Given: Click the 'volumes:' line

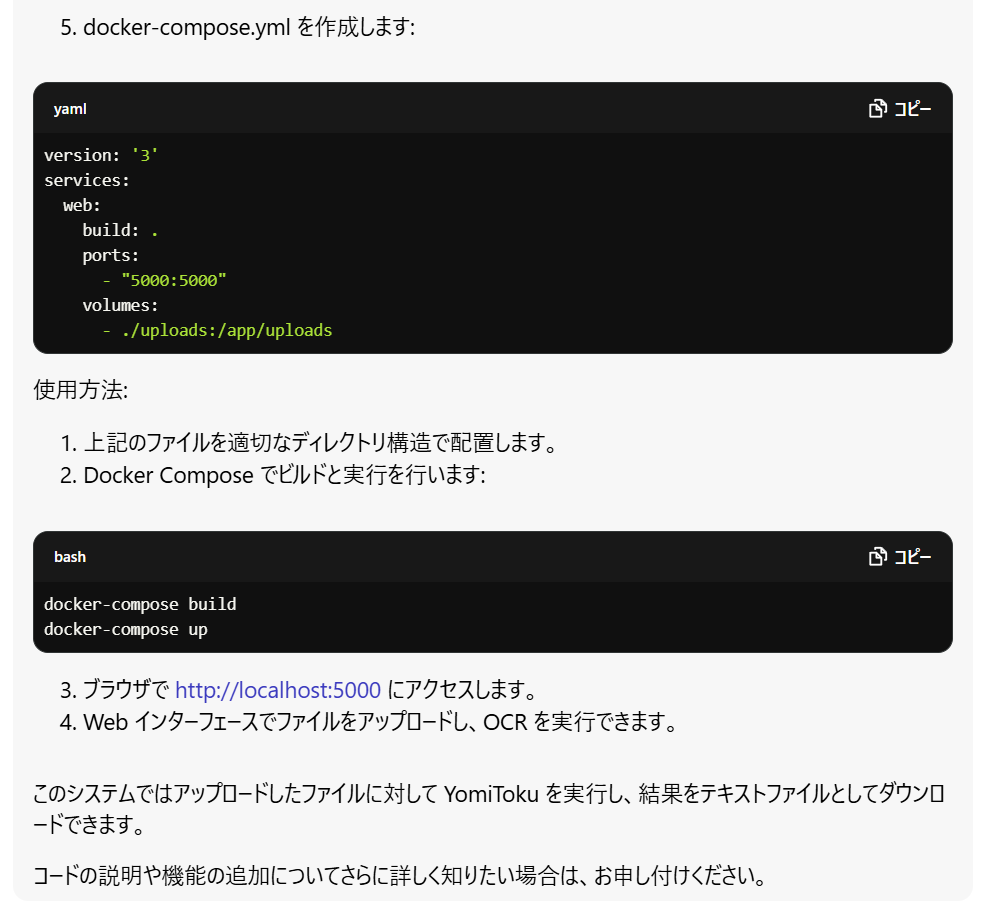Looking at the screenshot, I should [120, 305].
